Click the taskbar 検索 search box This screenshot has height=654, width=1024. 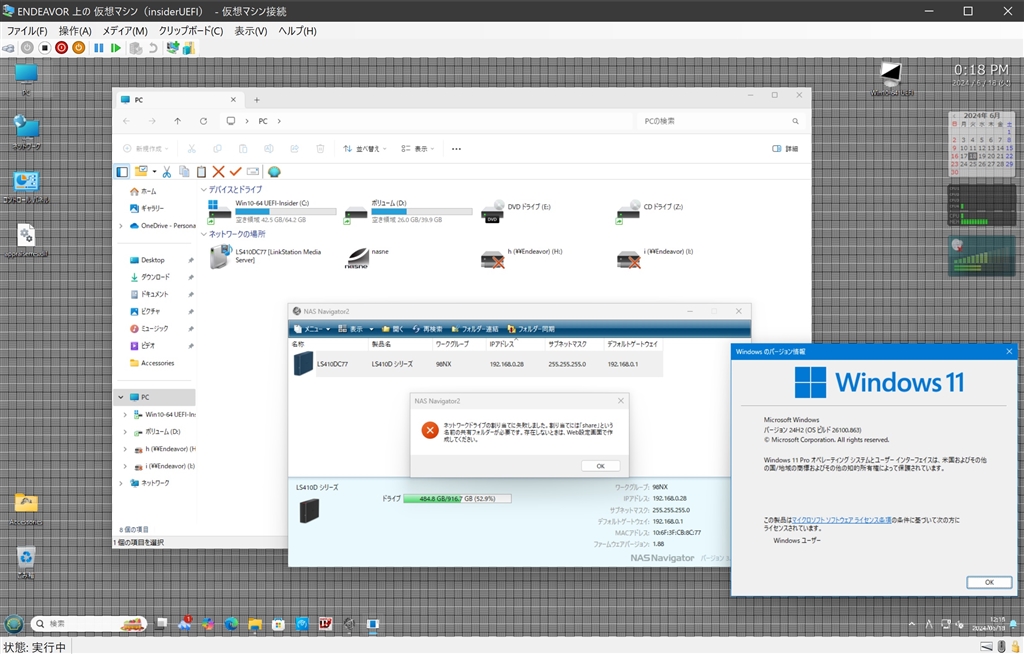(89, 624)
